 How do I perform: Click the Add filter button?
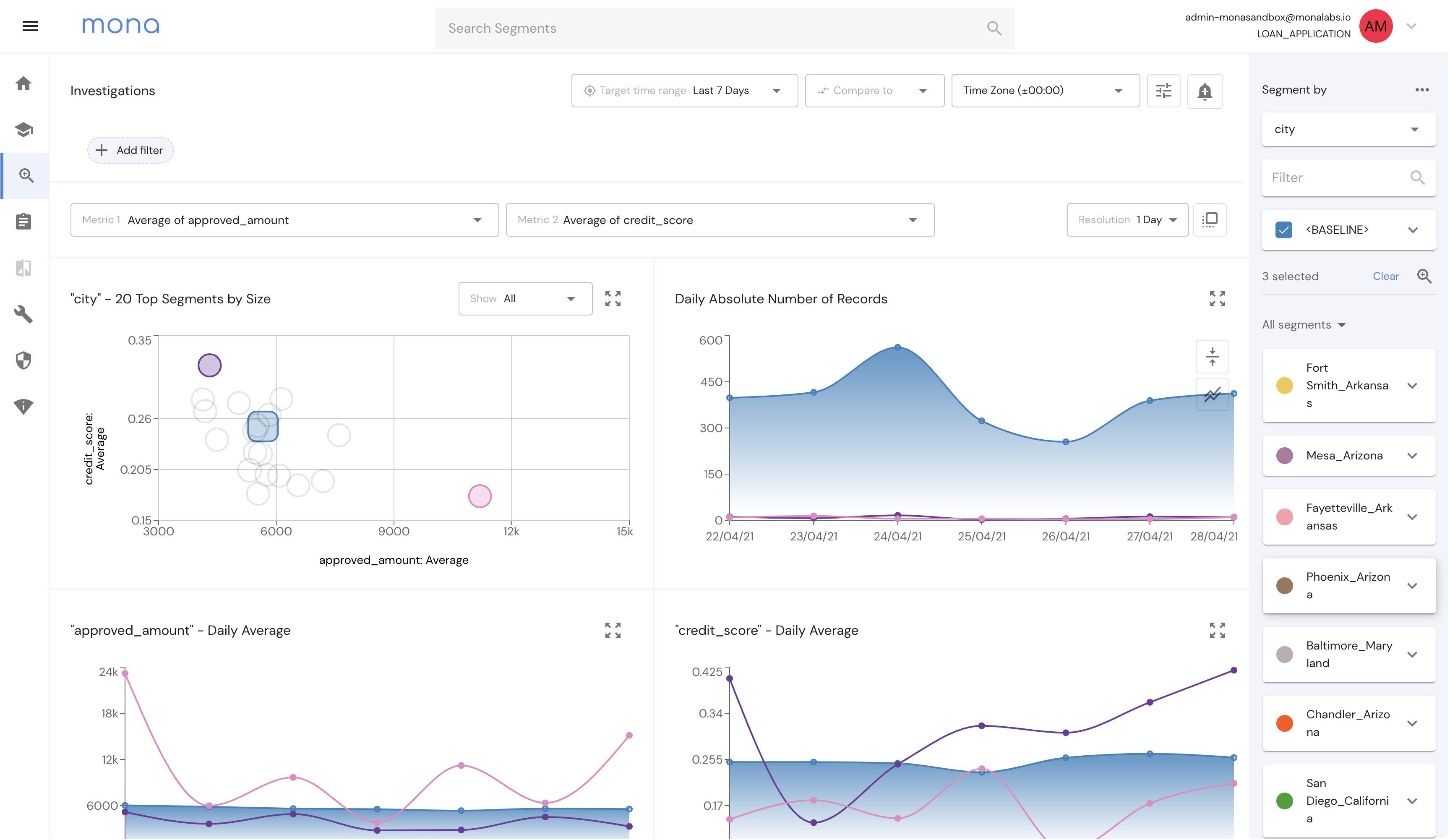tap(130, 151)
